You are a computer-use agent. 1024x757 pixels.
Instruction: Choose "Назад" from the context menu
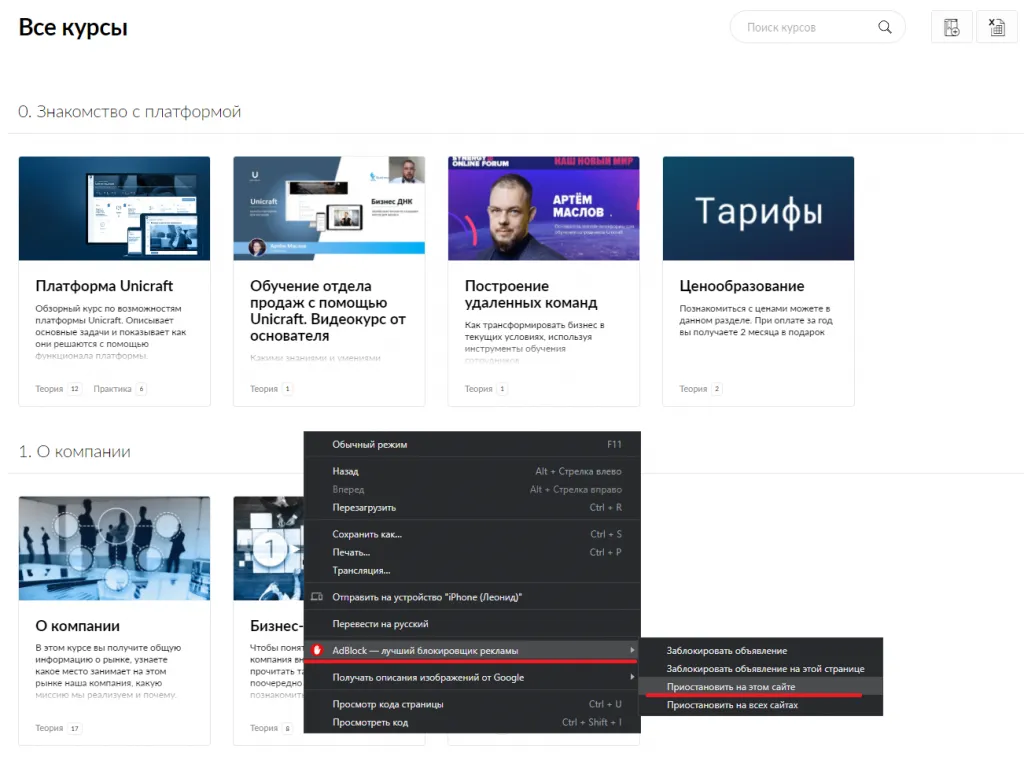tap(472, 471)
